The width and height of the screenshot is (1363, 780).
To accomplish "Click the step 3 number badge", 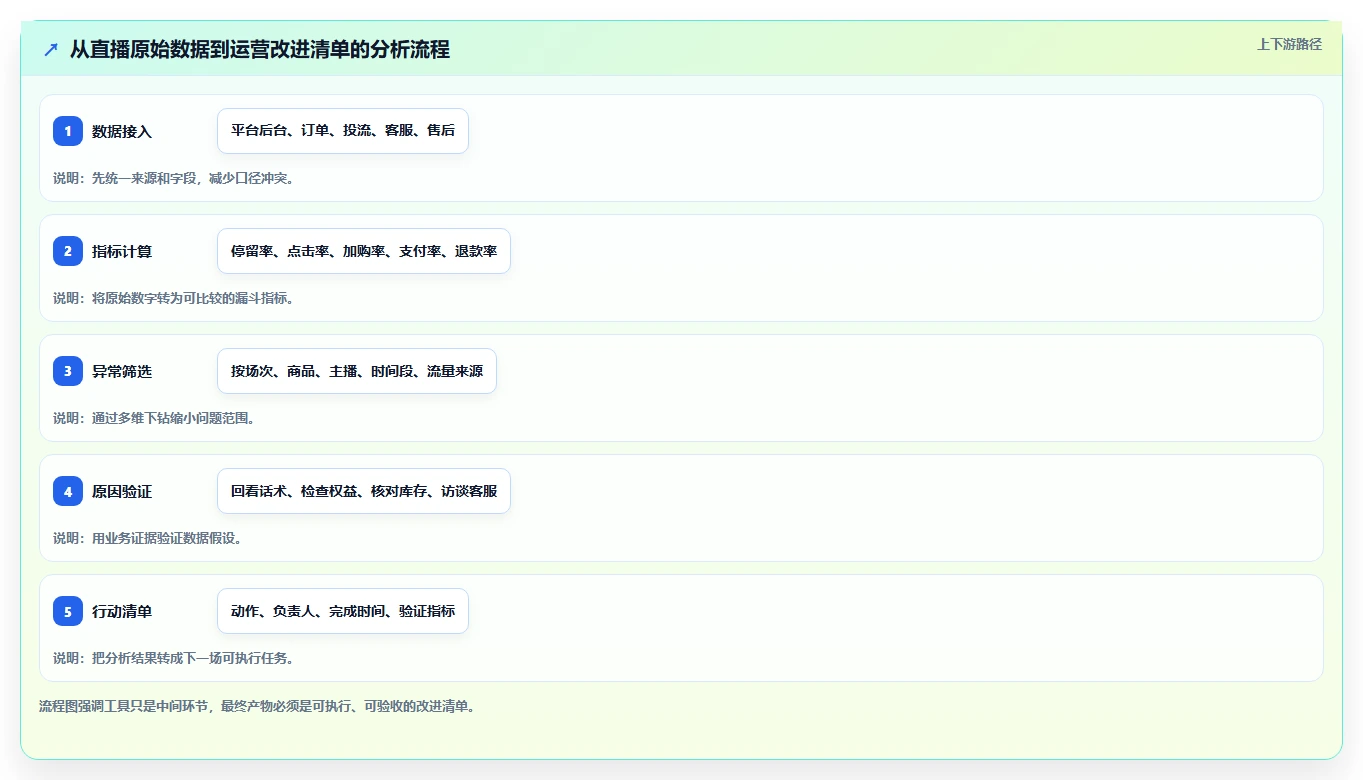I will point(68,371).
